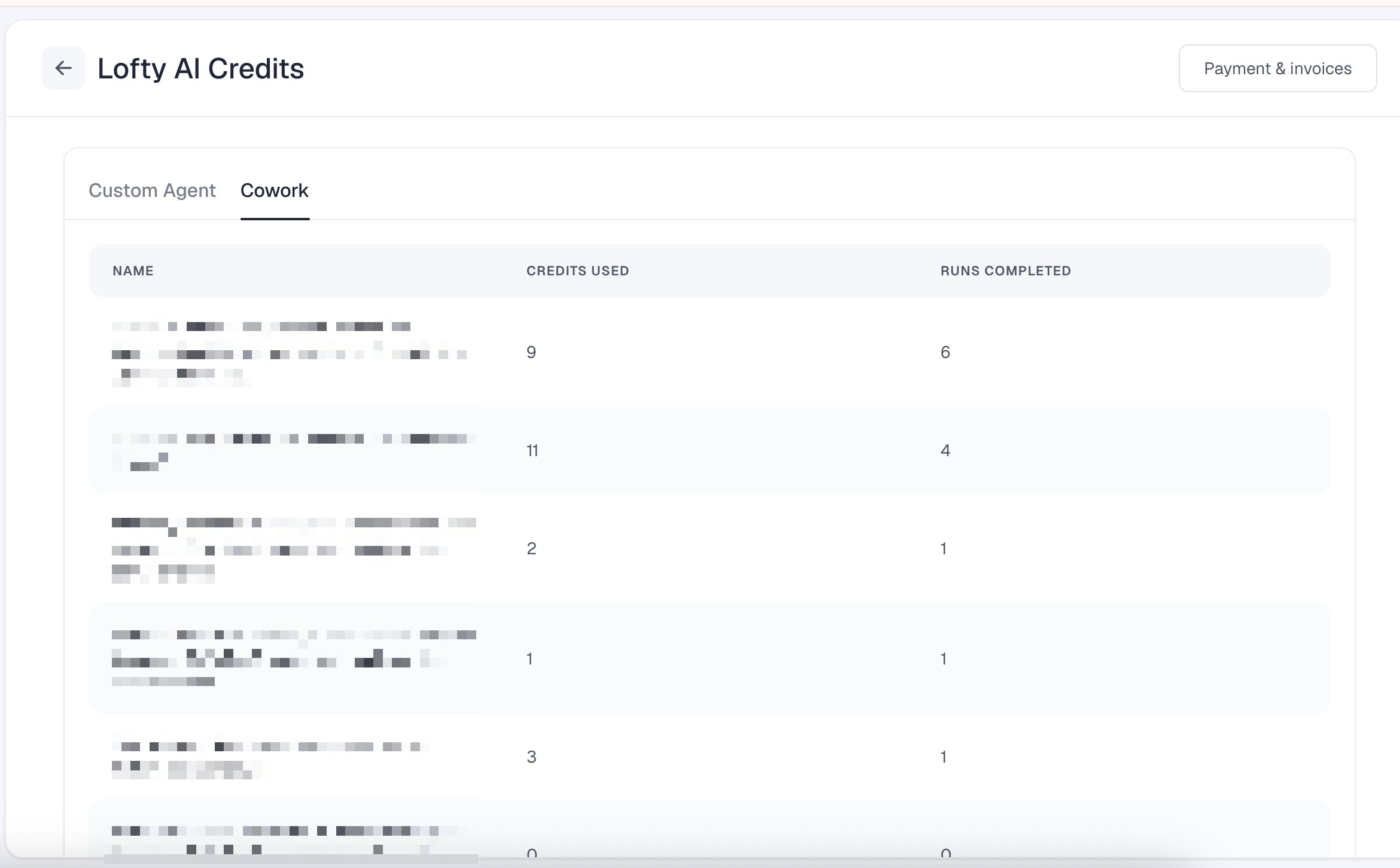The width and height of the screenshot is (1400, 868).
Task: Select the Cowork tab
Action: click(x=275, y=190)
